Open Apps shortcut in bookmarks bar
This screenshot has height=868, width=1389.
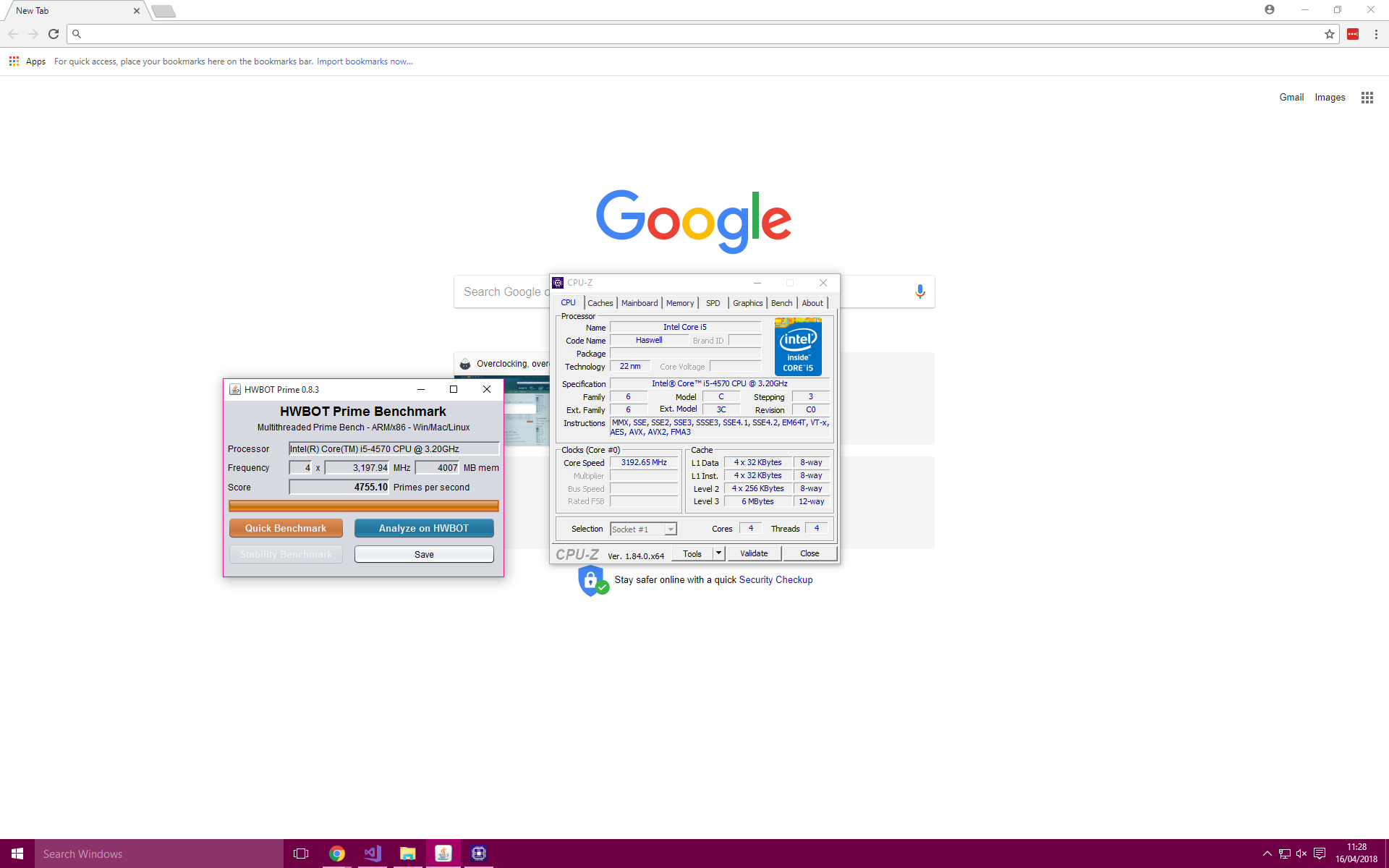pyautogui.click(x=27, y=61)
